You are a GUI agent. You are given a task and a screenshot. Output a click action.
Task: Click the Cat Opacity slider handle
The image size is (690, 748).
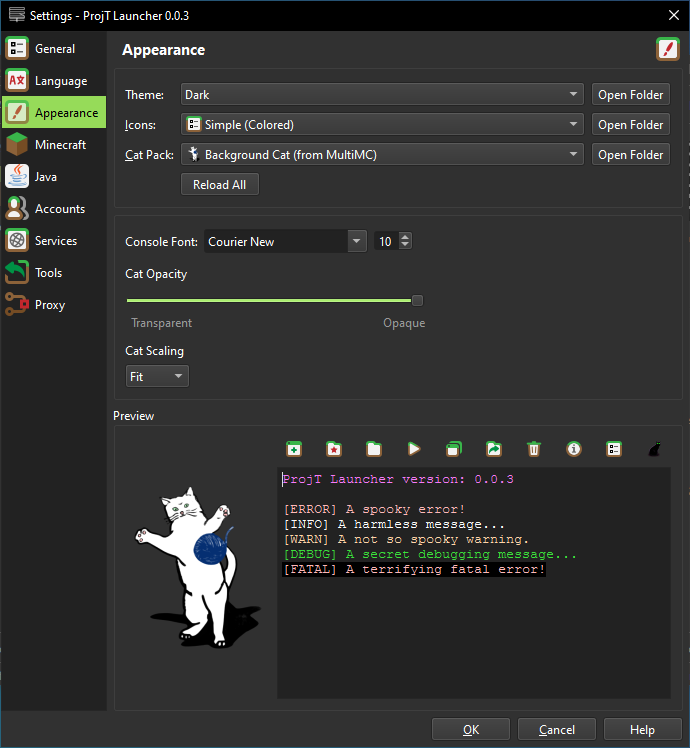pyautogui.click(x=417, y=301)
